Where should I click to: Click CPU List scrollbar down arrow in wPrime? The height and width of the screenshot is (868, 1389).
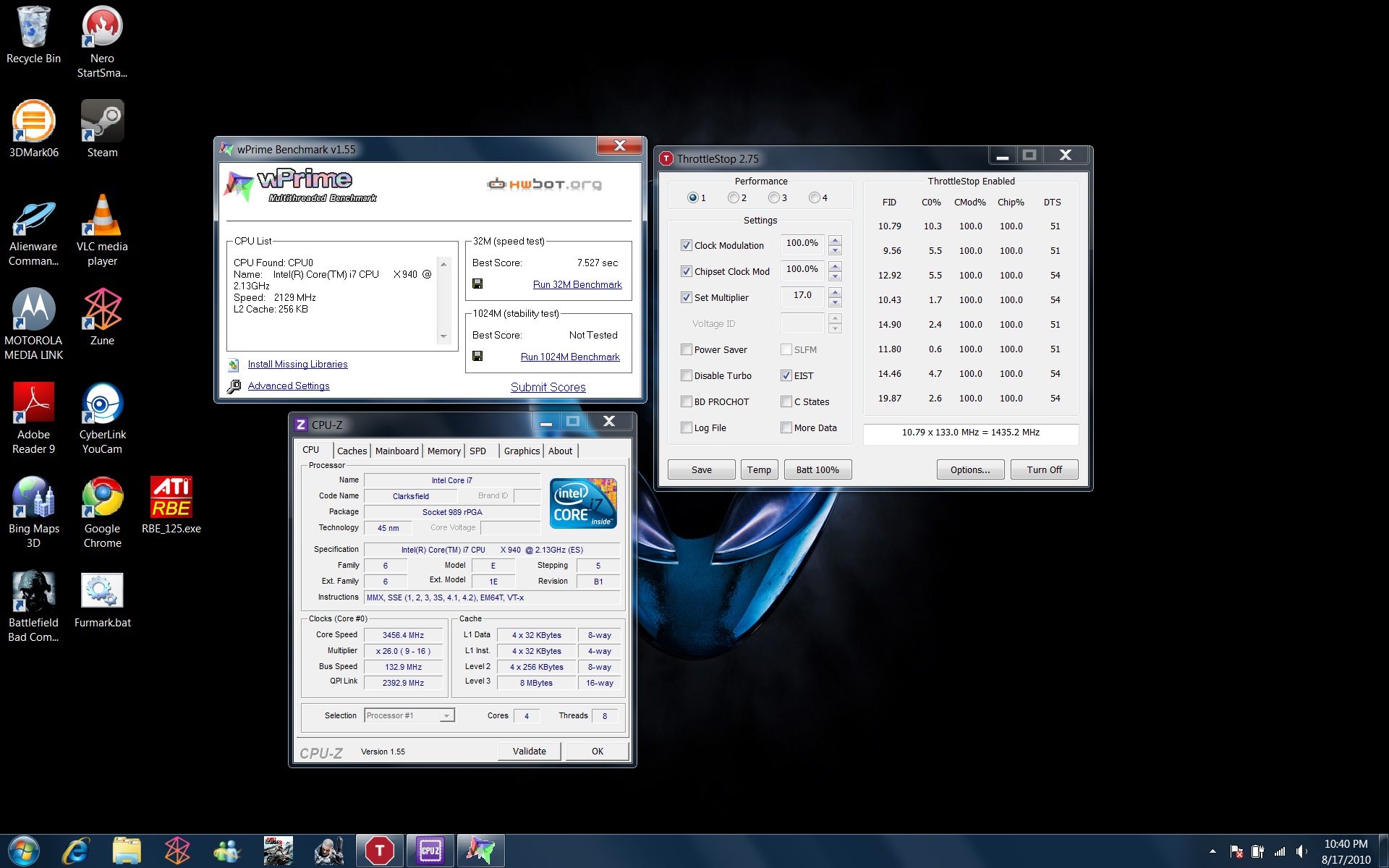(443, 336)
